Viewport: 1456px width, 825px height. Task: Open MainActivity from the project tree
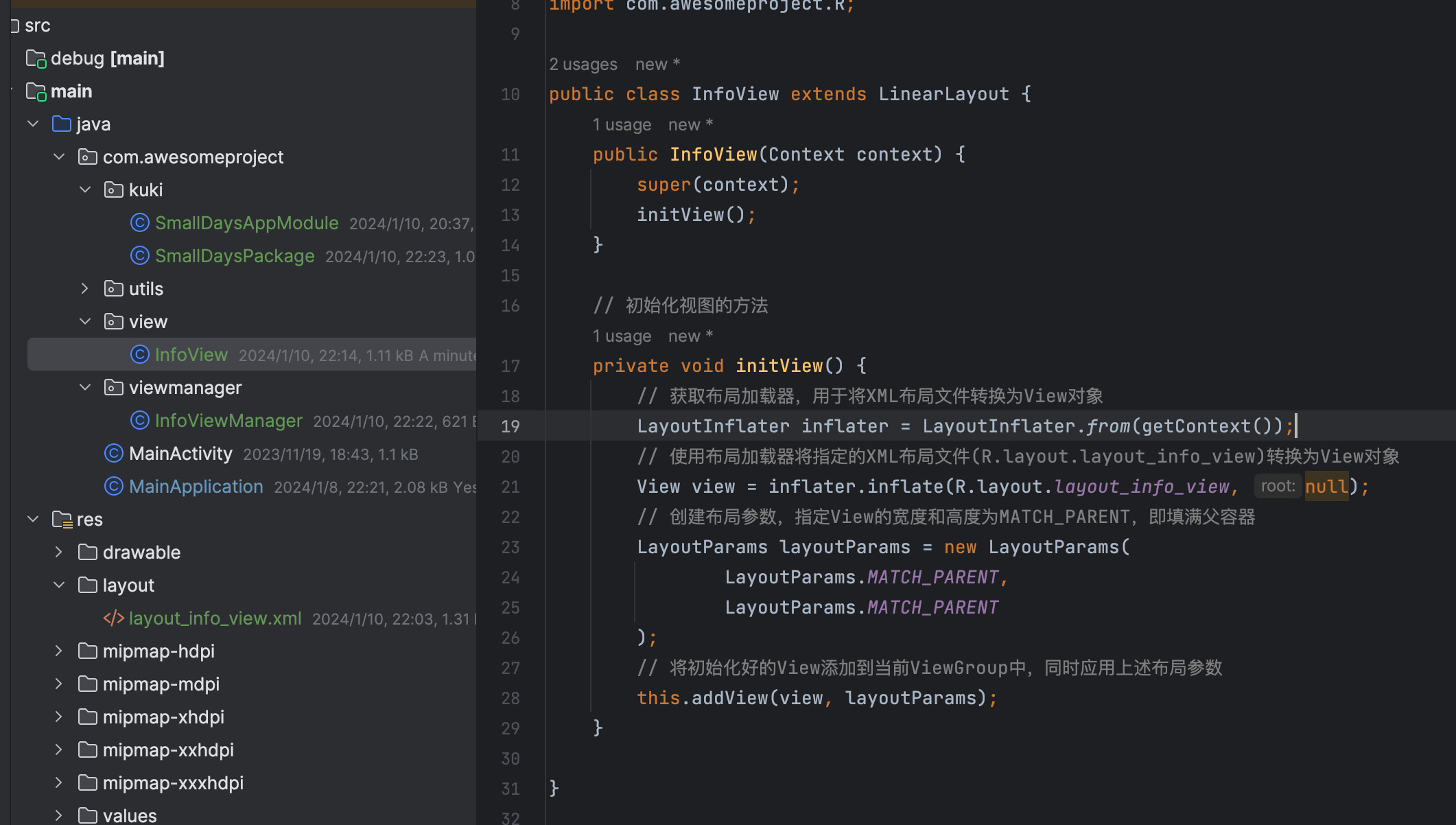tap(180, 454)
